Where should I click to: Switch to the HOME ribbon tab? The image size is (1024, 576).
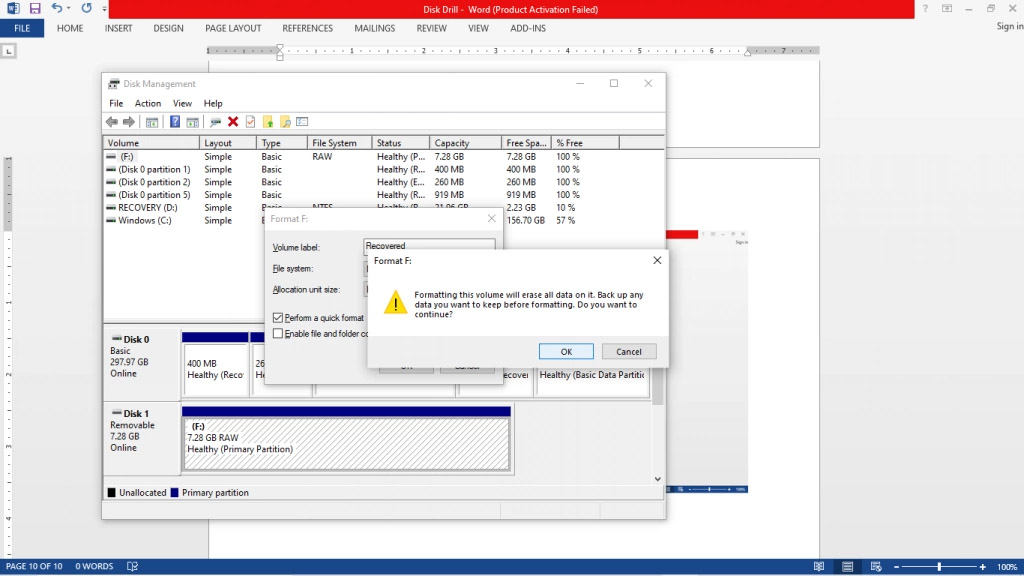[x=70, y=28]
